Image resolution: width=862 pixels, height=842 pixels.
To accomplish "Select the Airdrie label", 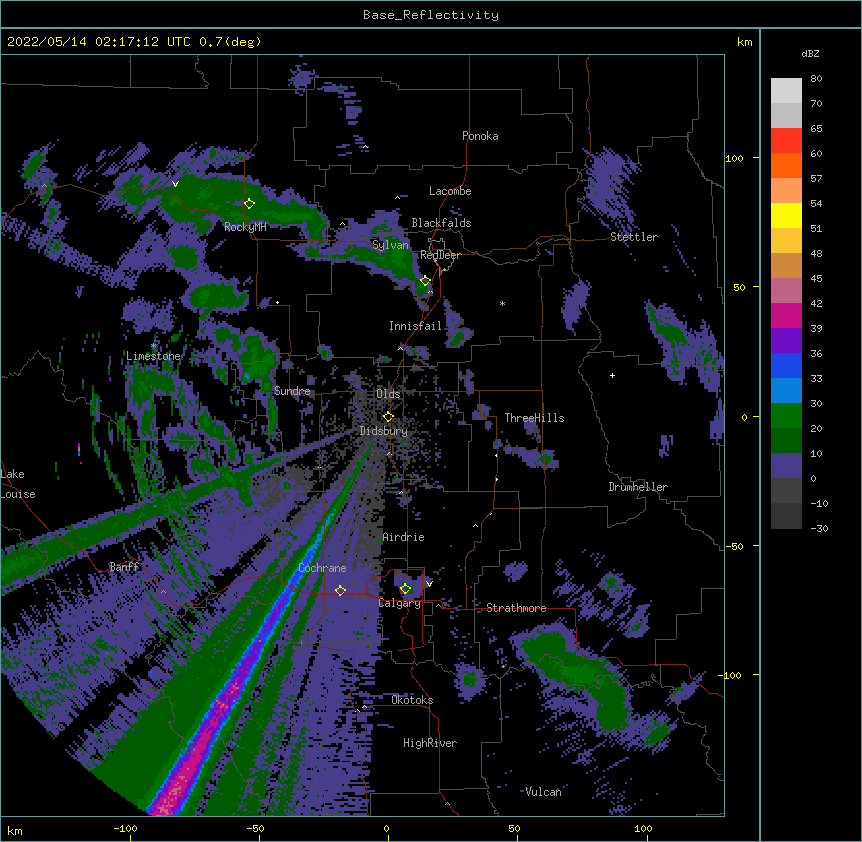I will tap(404, 537).
